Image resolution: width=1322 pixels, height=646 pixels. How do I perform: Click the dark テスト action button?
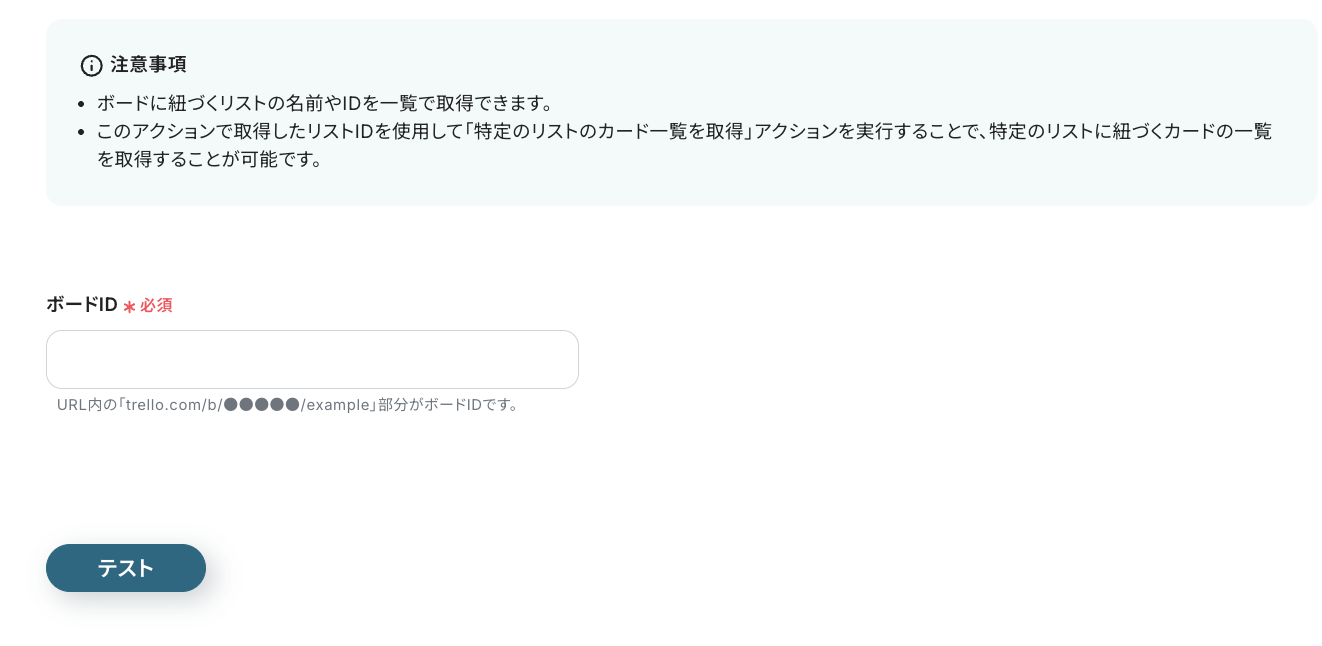pyautogui.click(x=126, y=568)
